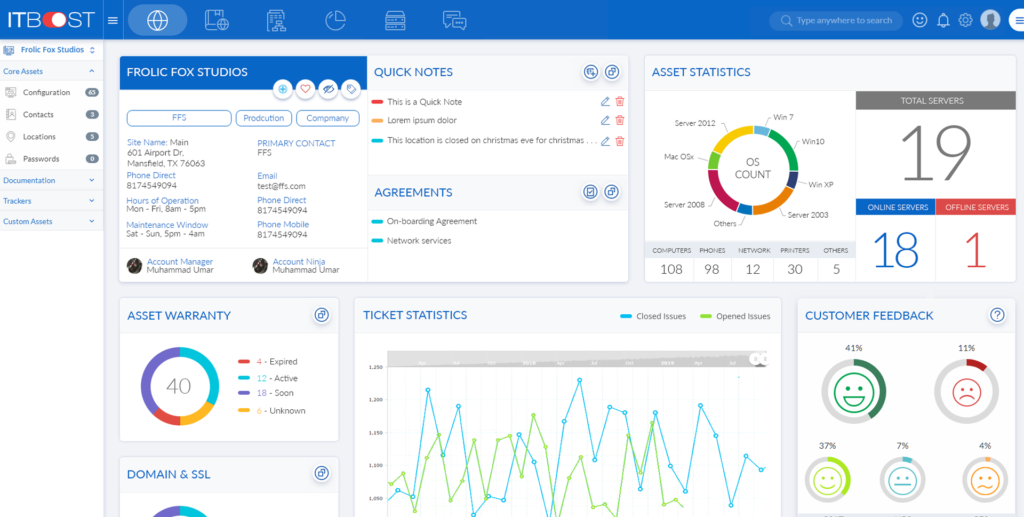Open the book-with-globe knowledge base tab
Viewport: 1024px width, 517px height.
[x=217, y=20]
